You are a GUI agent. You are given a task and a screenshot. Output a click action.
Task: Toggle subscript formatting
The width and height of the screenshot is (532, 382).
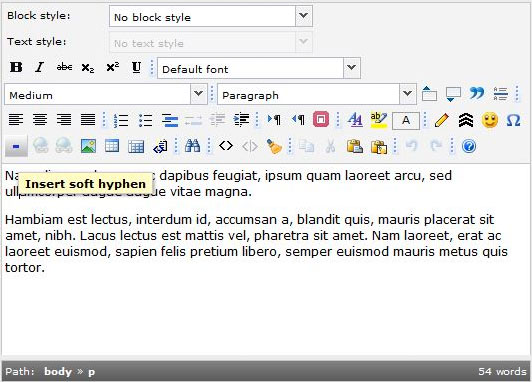[x=88, y=68]
